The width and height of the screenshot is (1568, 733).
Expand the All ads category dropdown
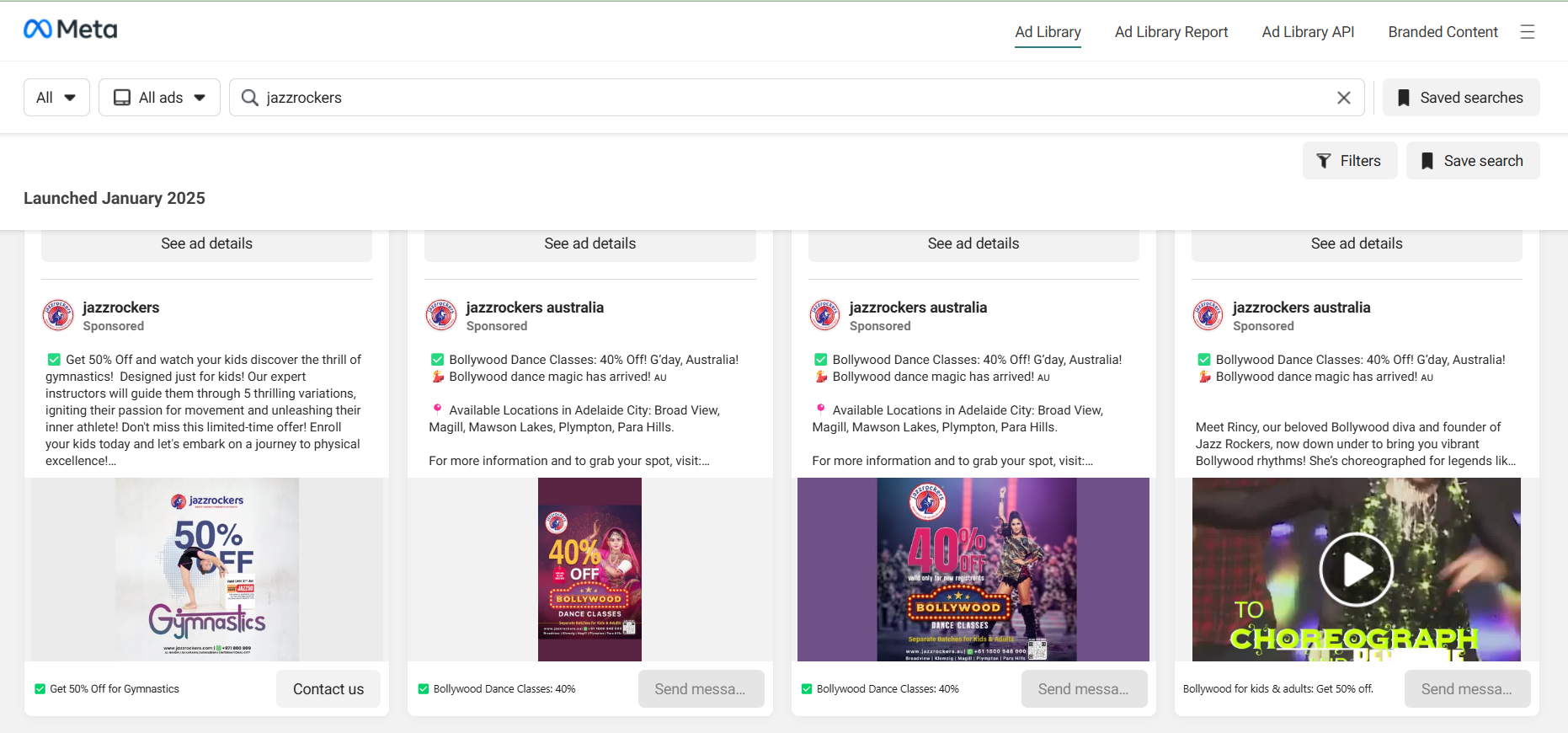click(159, 98)
